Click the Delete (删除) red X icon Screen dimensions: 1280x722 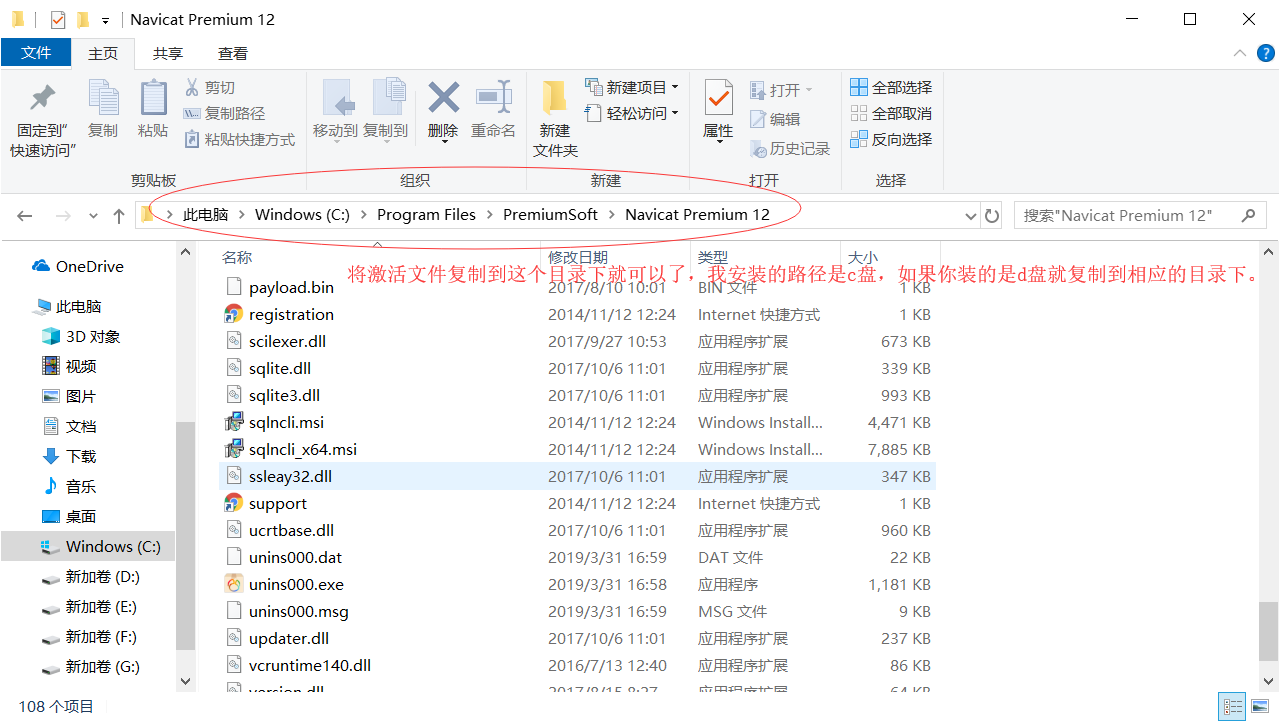pyautogui.click(x=443, y=97)
